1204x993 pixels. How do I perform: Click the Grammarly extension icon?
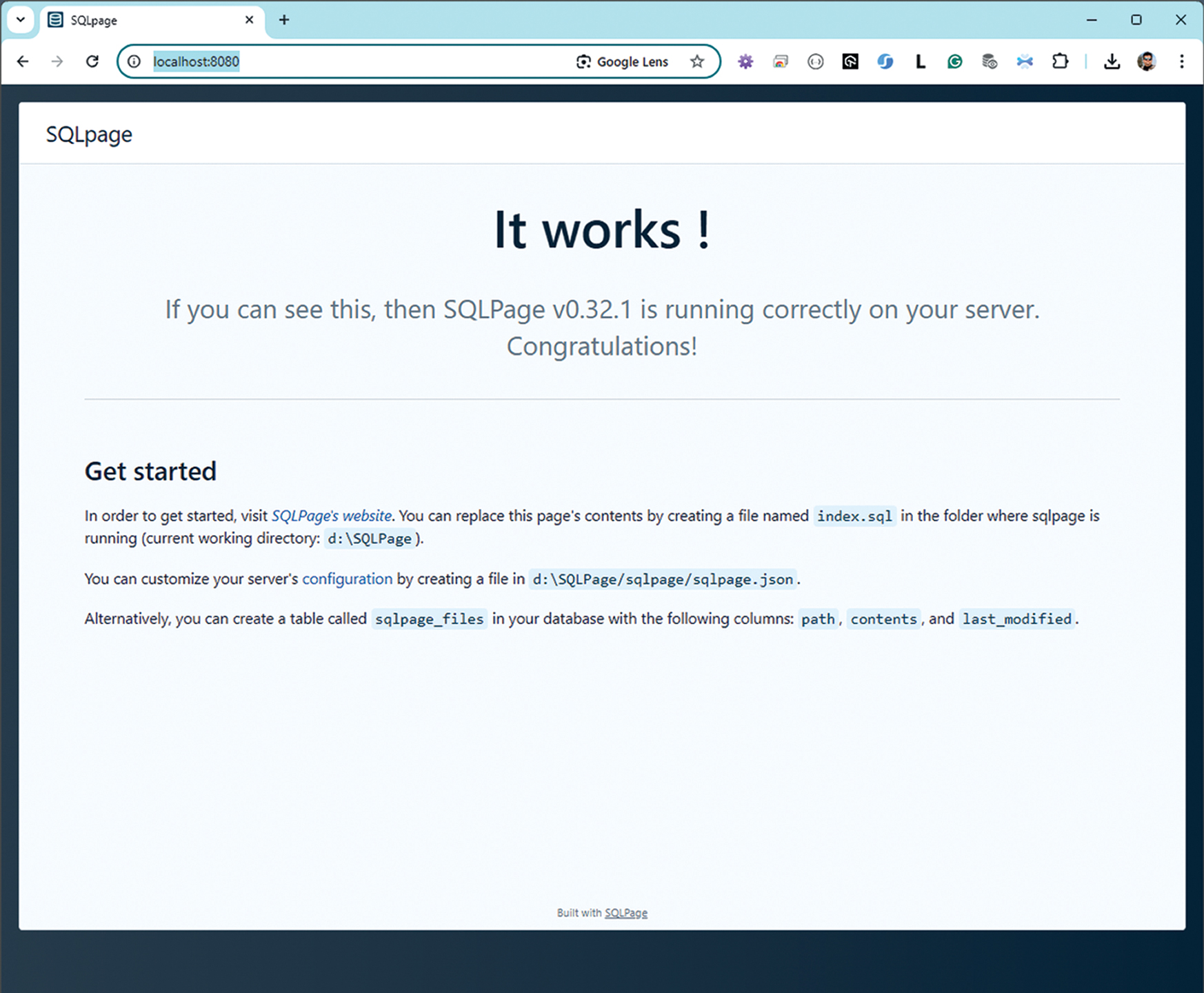(x=954, y=62)
